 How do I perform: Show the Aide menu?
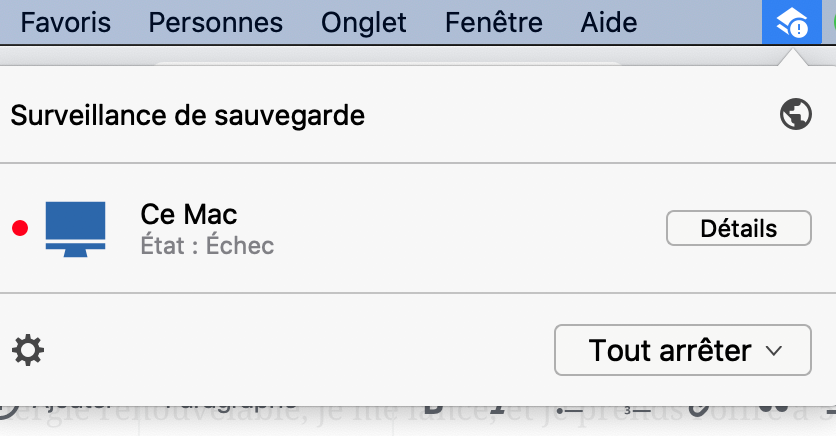[x=609, y=22]
